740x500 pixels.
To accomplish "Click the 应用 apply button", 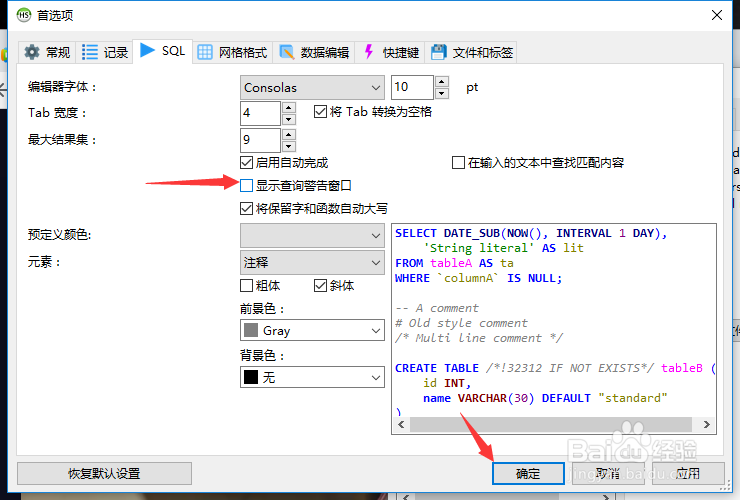I will (688, 474).
